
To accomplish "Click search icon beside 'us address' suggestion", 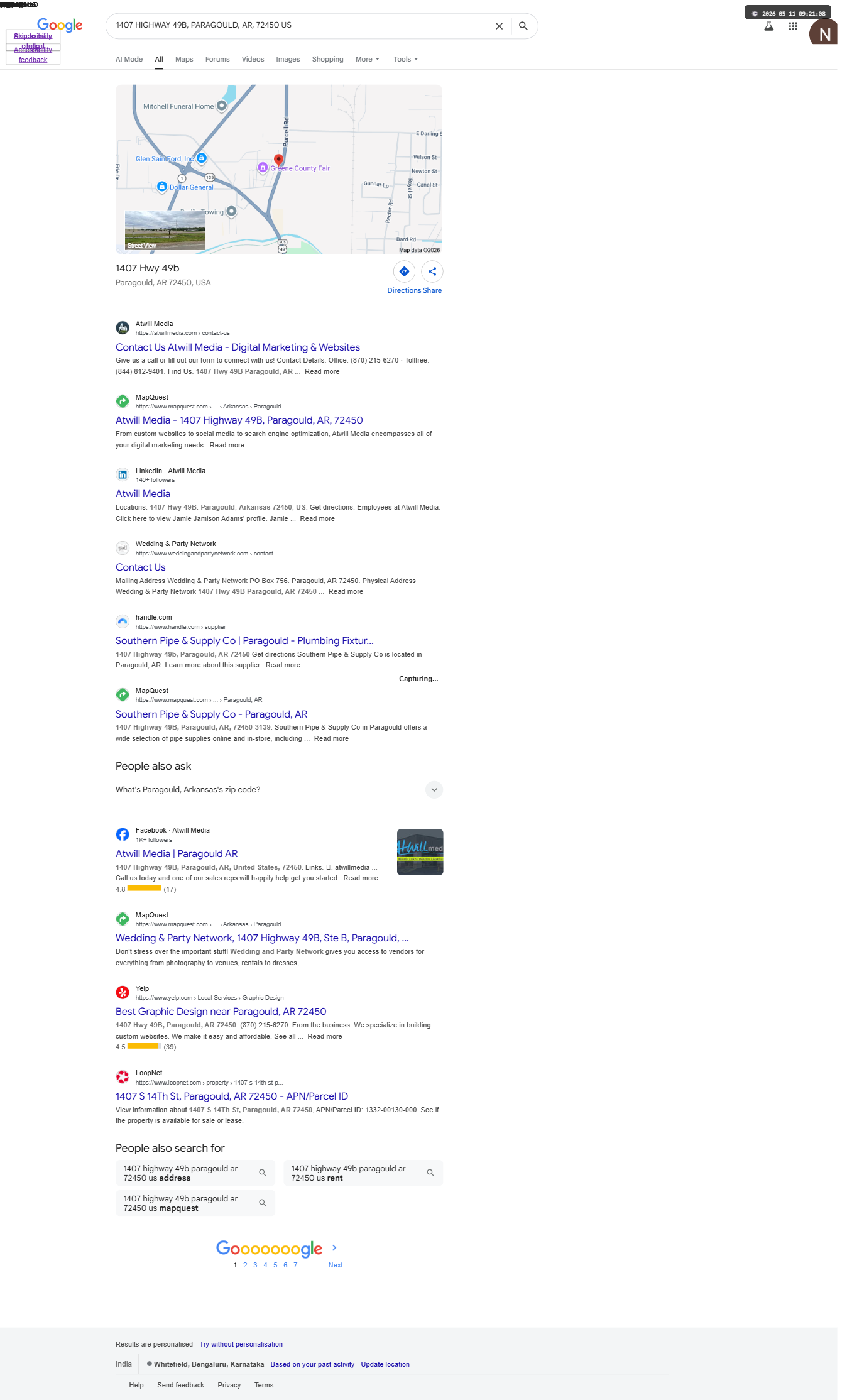I will pyautogui.click(x=263, y=1173).
